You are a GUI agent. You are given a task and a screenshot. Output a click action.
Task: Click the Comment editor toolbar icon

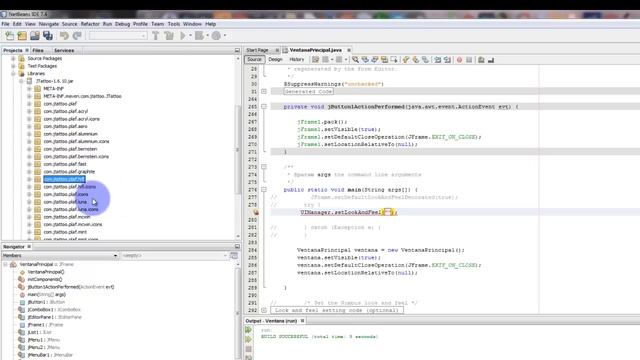pos(481,60)
